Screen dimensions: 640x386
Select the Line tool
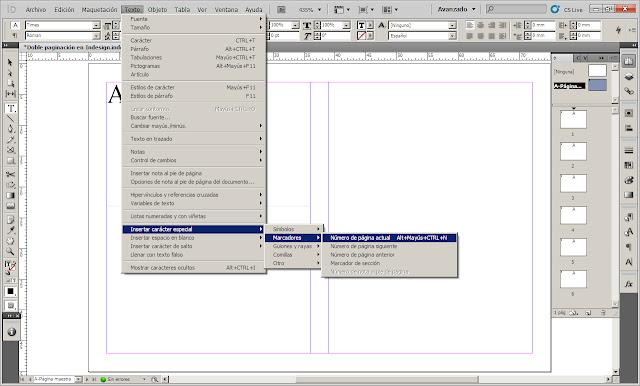point(11,119)
